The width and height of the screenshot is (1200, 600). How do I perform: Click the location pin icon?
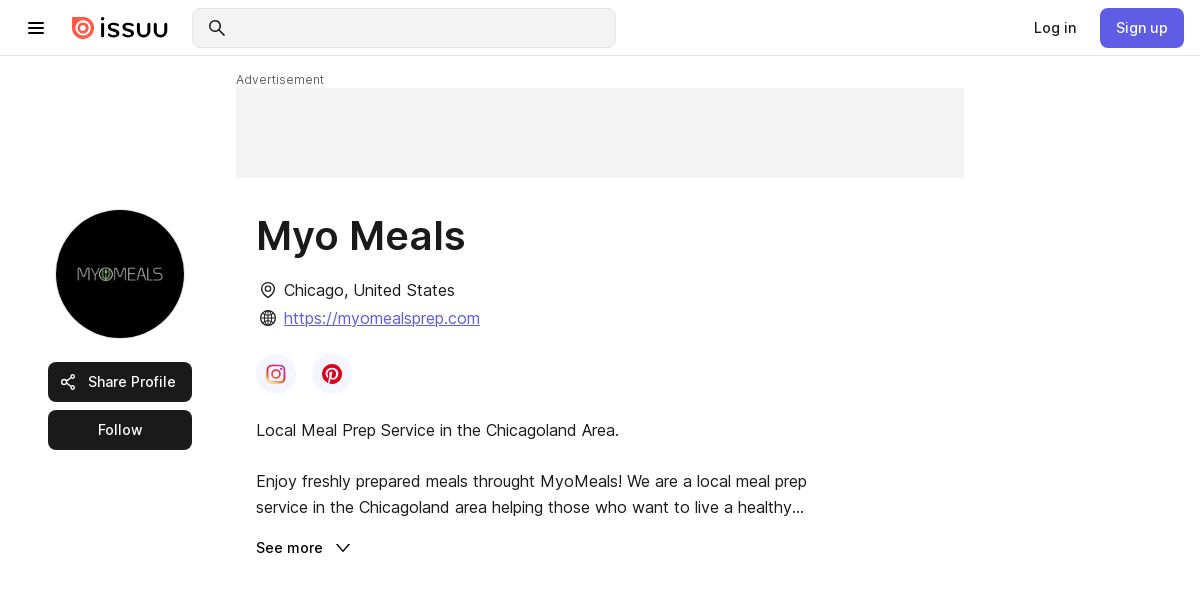(268, 290)
